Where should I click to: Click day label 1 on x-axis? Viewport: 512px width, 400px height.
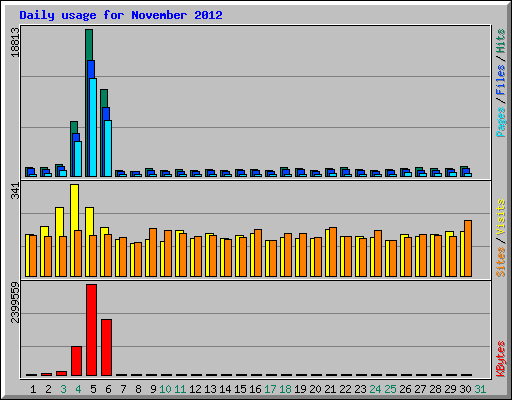pos(33,389)
